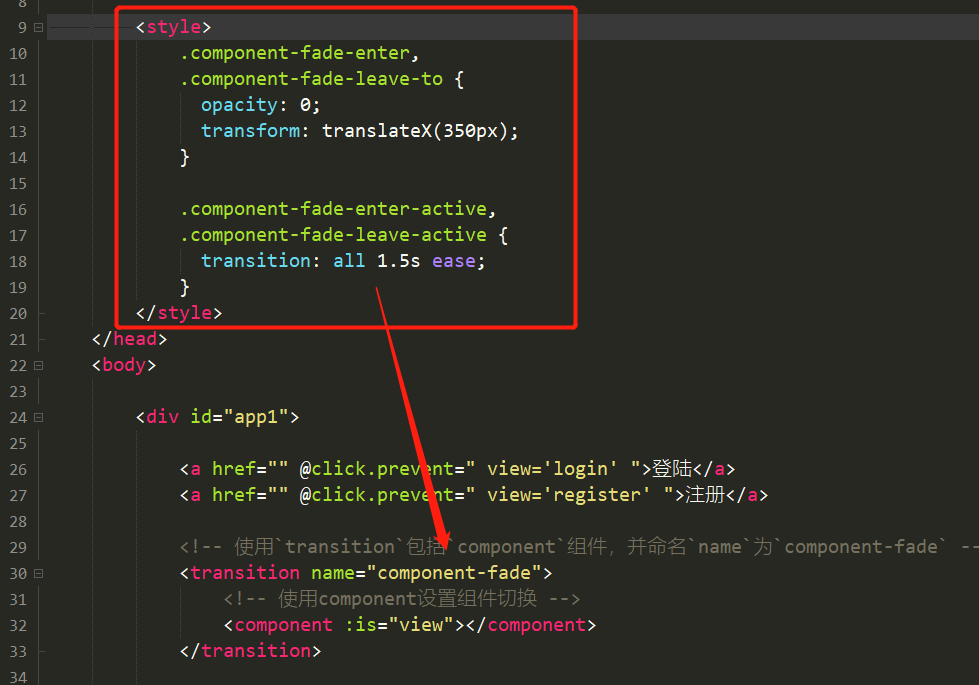Click the closing brace on line 14
The width and height of the screenshot is (979, 685).
click(185, 157)
